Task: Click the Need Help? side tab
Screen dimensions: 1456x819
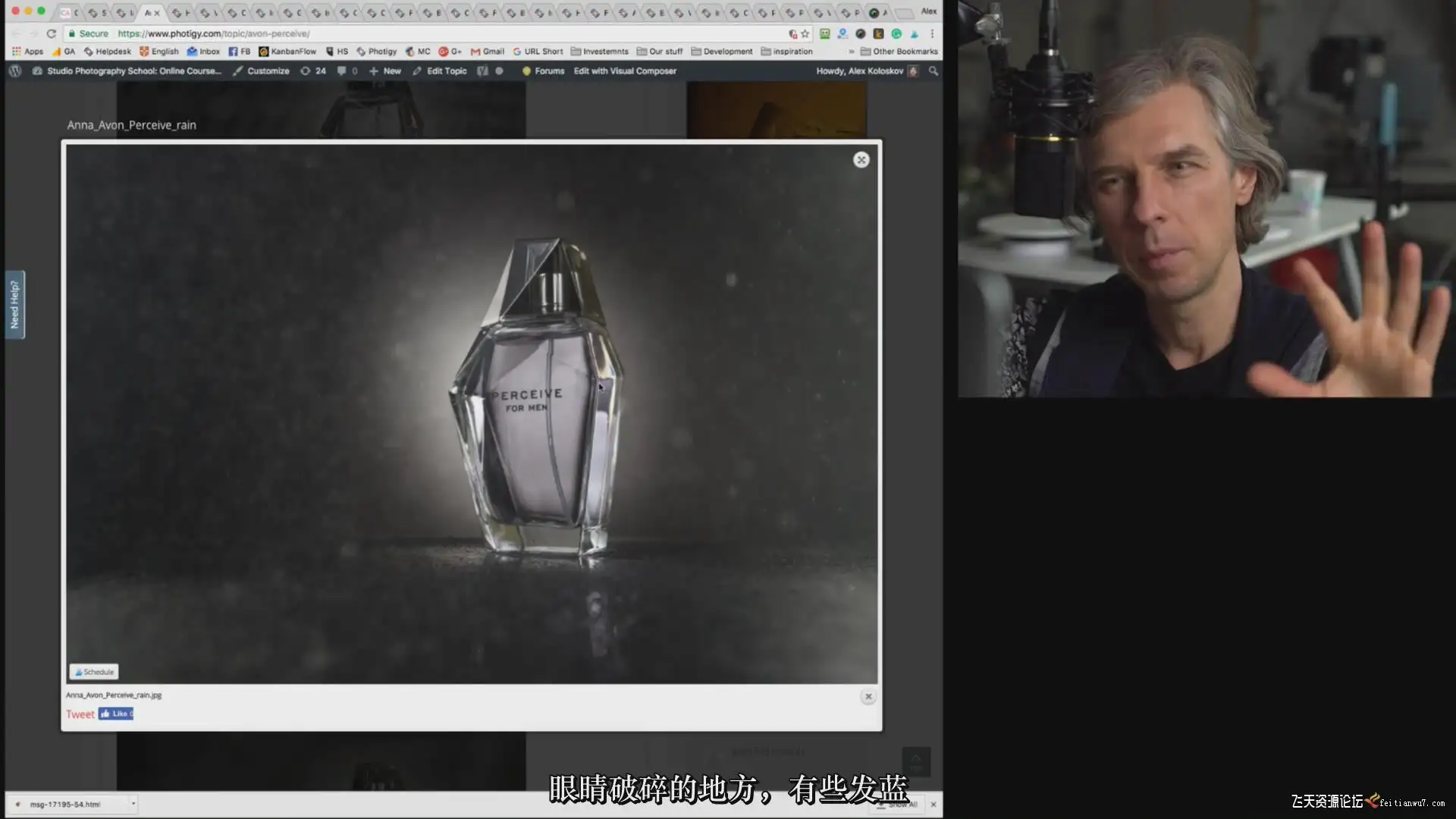Action: click(14, 304)
